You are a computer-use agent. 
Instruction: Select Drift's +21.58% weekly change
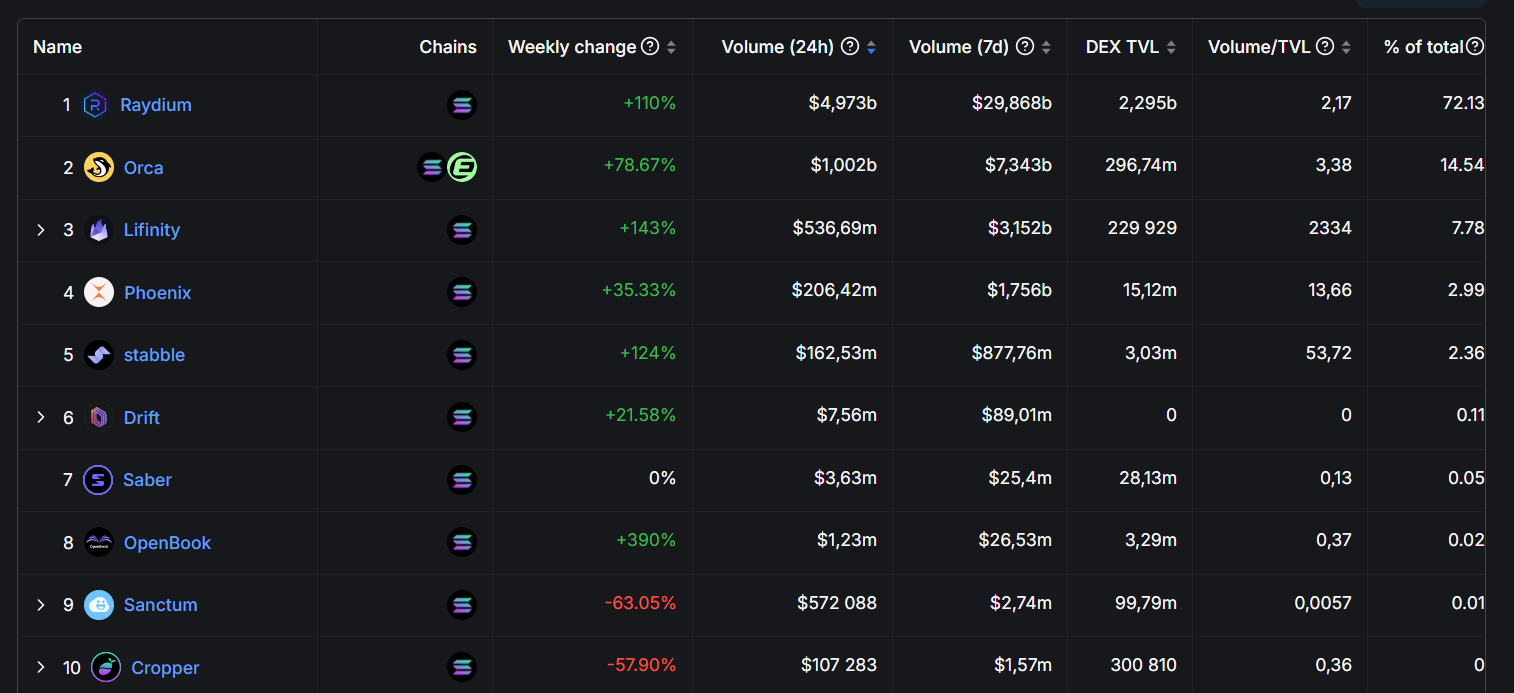coord(640,415)
